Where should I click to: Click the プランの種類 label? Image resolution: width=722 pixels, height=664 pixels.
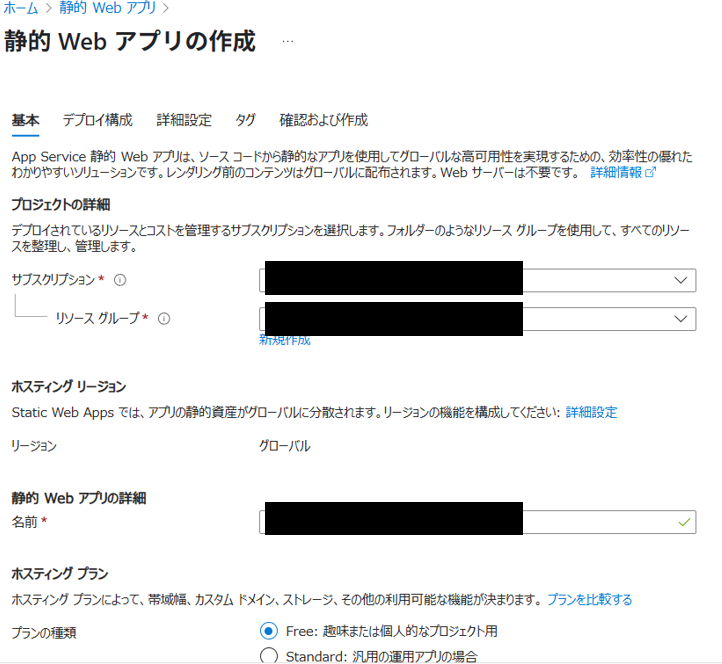tap(44, 633)
